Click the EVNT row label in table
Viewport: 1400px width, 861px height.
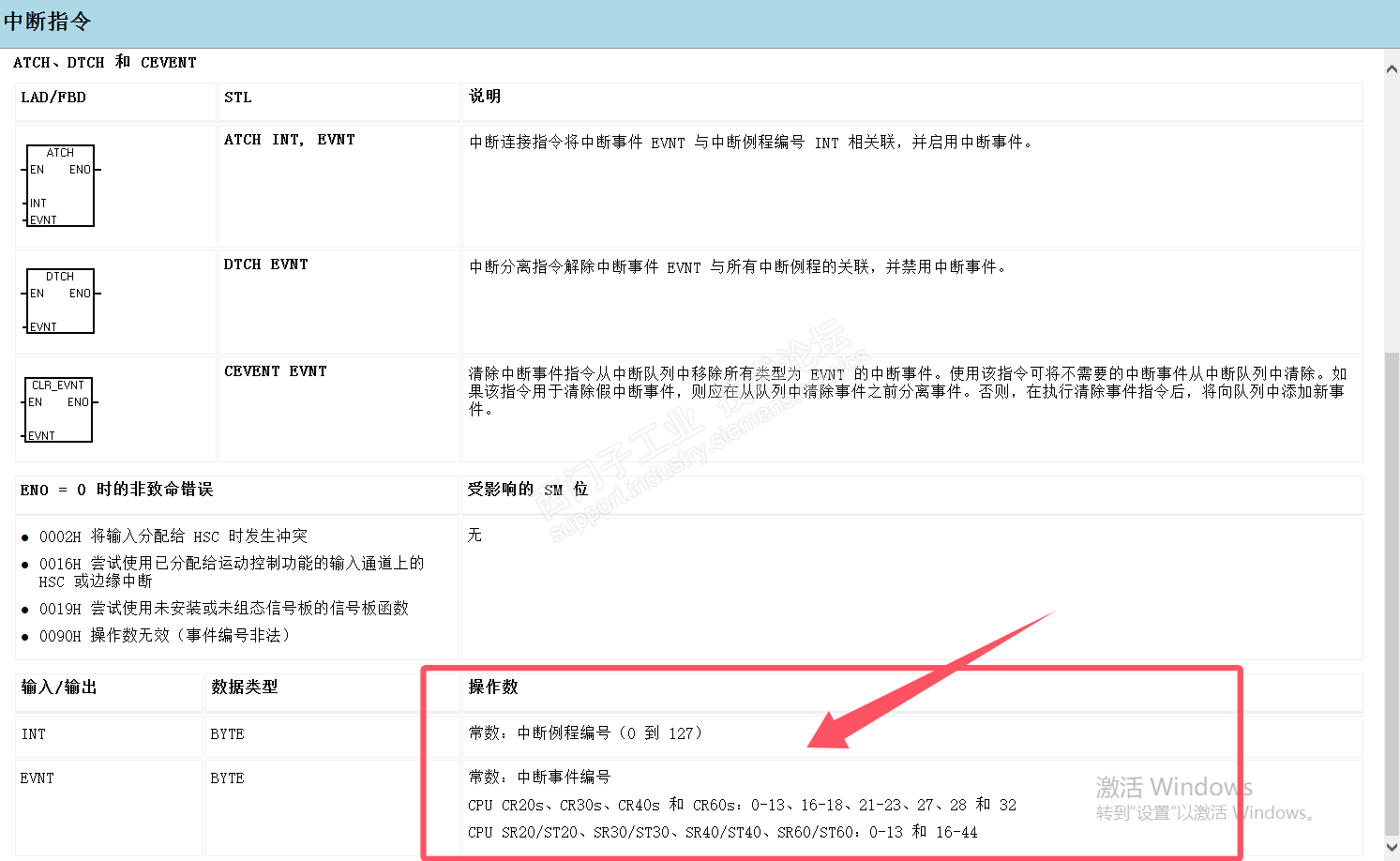point(38,778)
